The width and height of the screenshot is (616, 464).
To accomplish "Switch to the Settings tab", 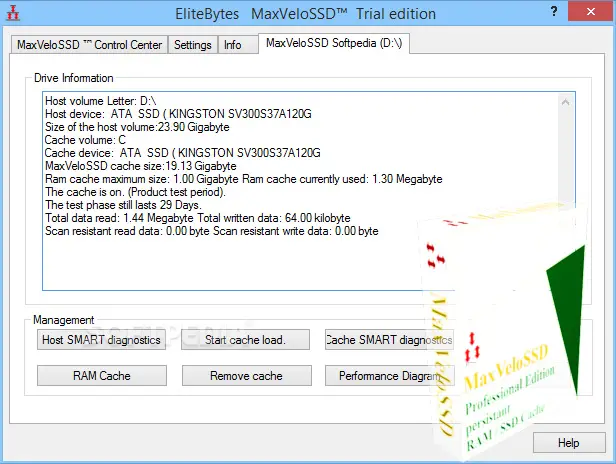I will 192,45.
